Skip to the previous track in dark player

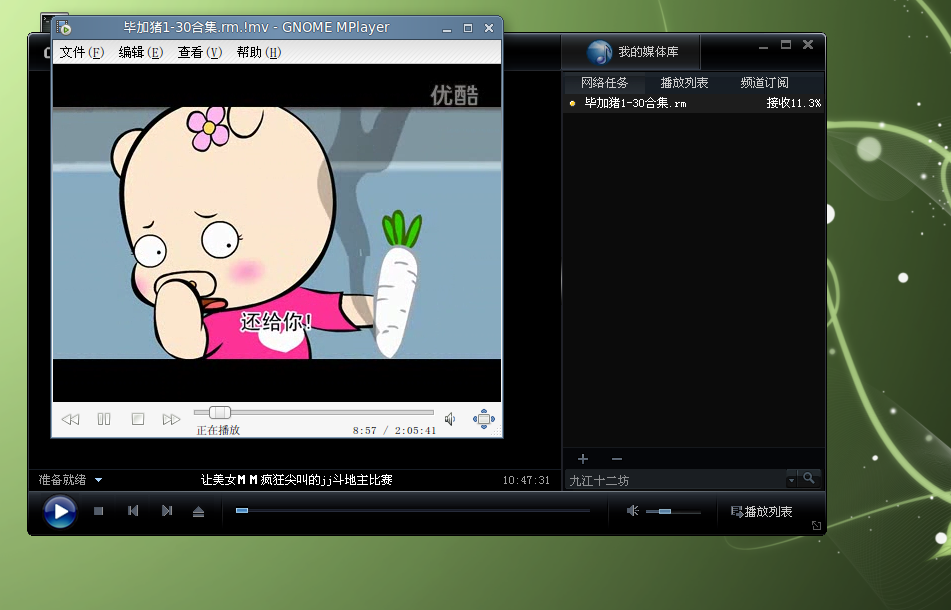coord(133,511)
